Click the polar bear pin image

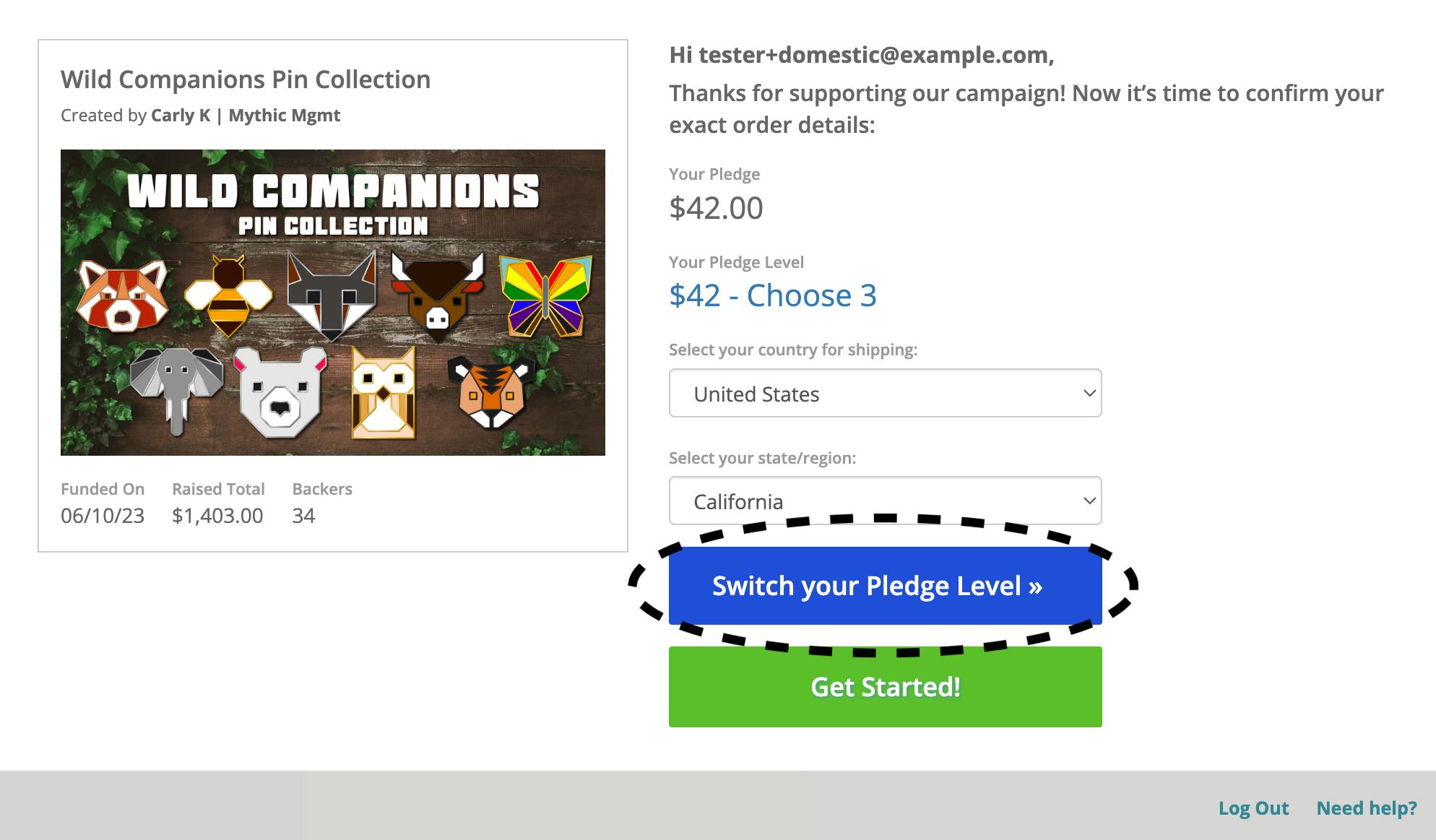(280, 391)
